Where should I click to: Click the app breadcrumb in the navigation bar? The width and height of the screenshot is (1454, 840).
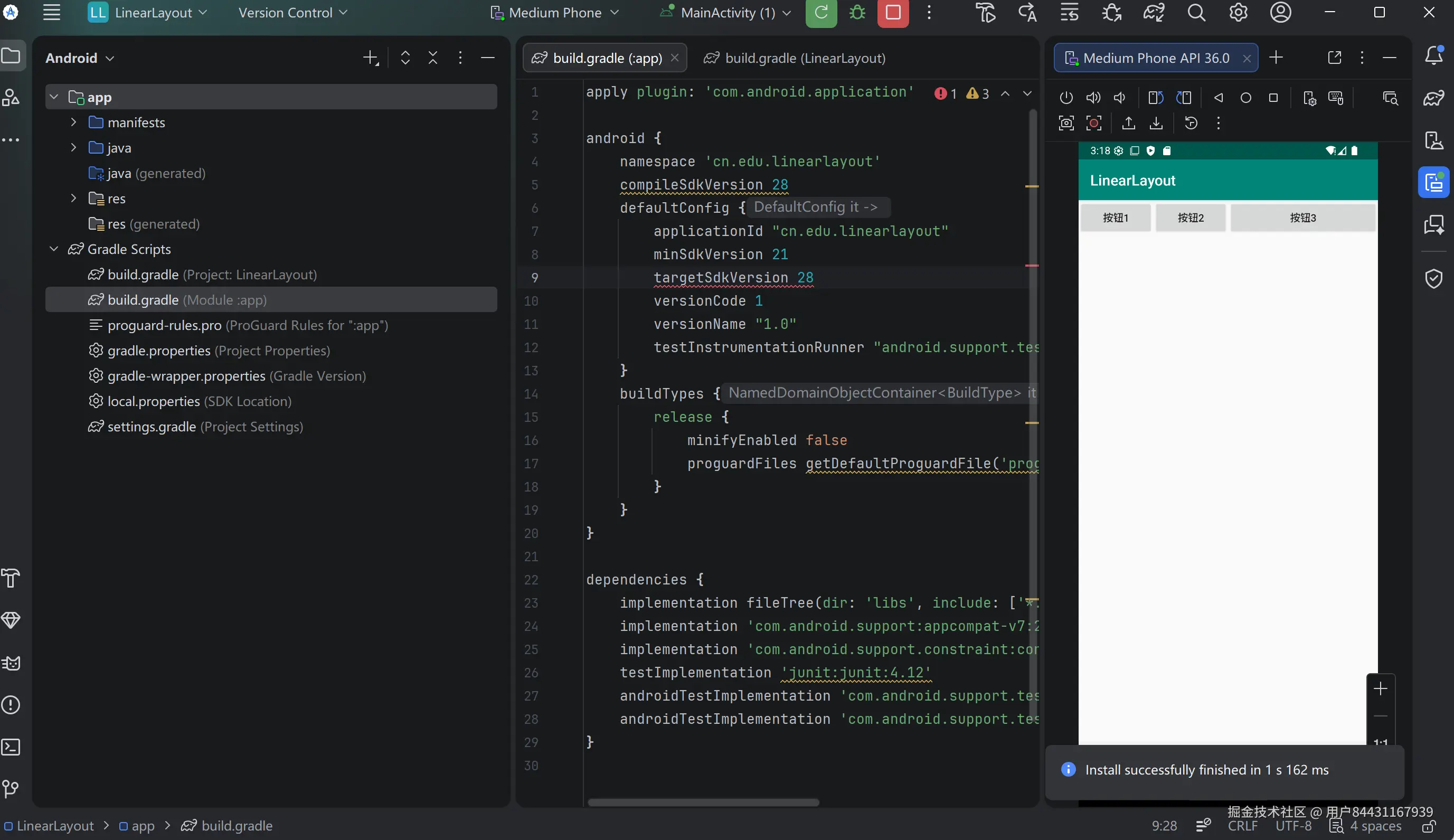143,826
